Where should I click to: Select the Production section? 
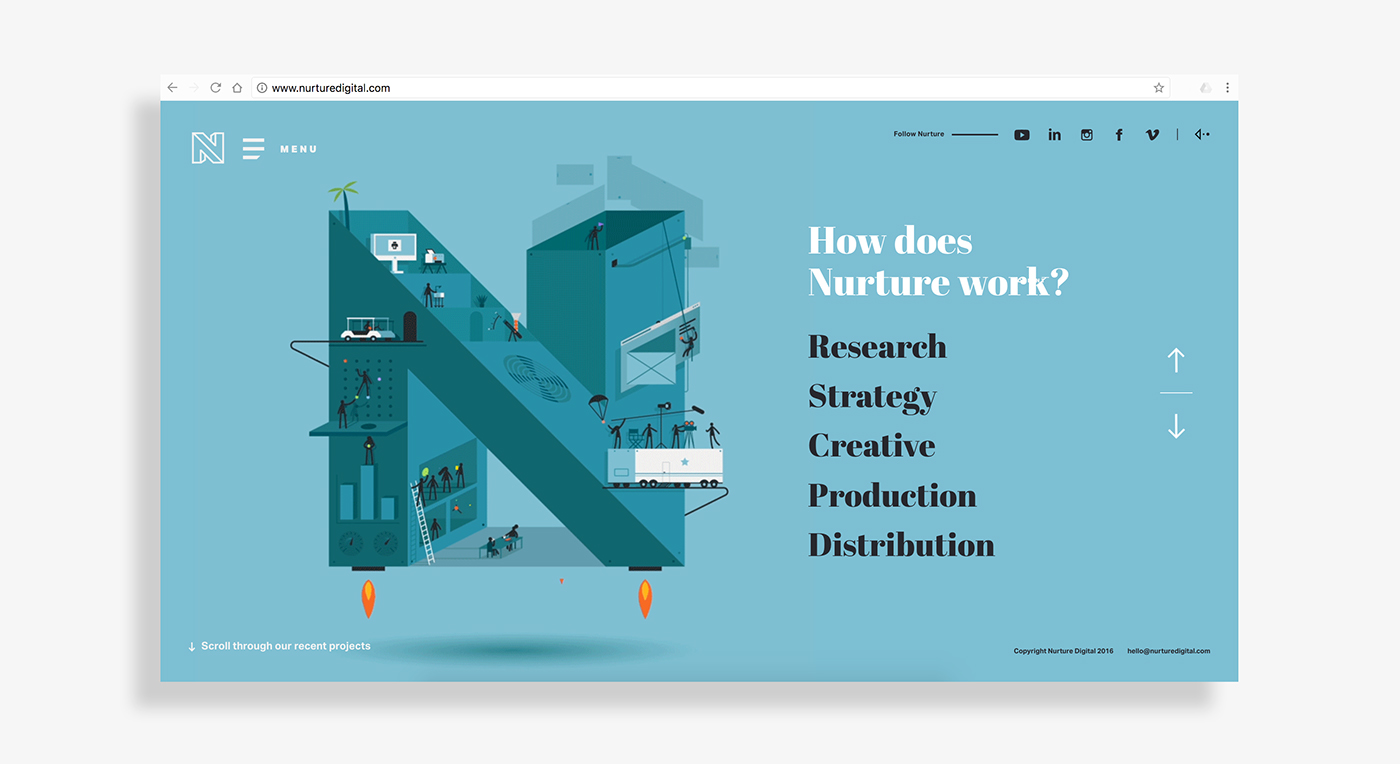click(x=892, y=495)
